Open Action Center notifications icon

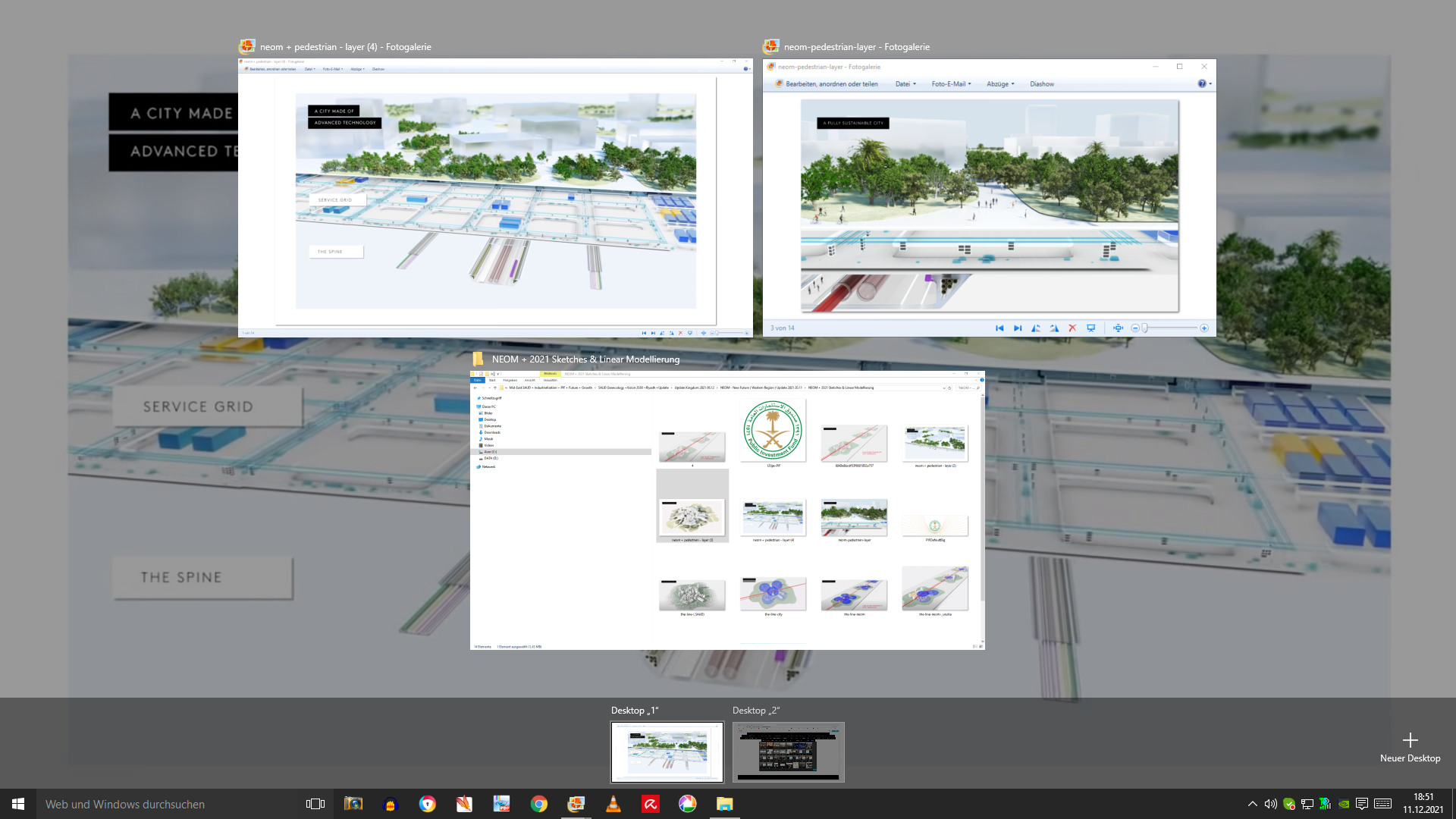pos(1362,804)
